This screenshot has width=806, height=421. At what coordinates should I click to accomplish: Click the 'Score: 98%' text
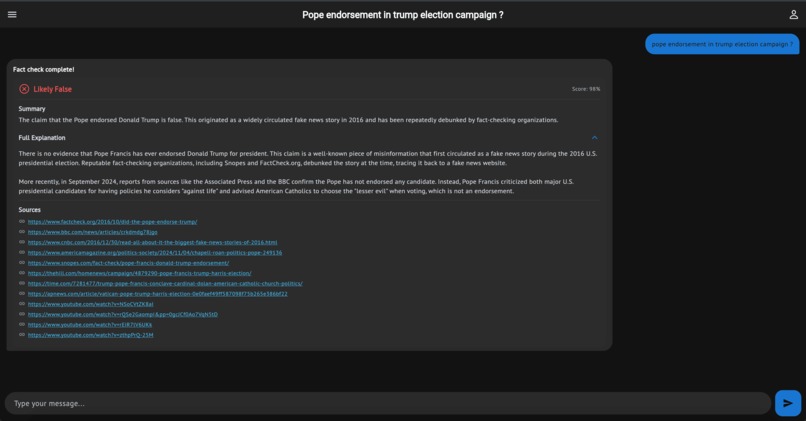(586, 89)
